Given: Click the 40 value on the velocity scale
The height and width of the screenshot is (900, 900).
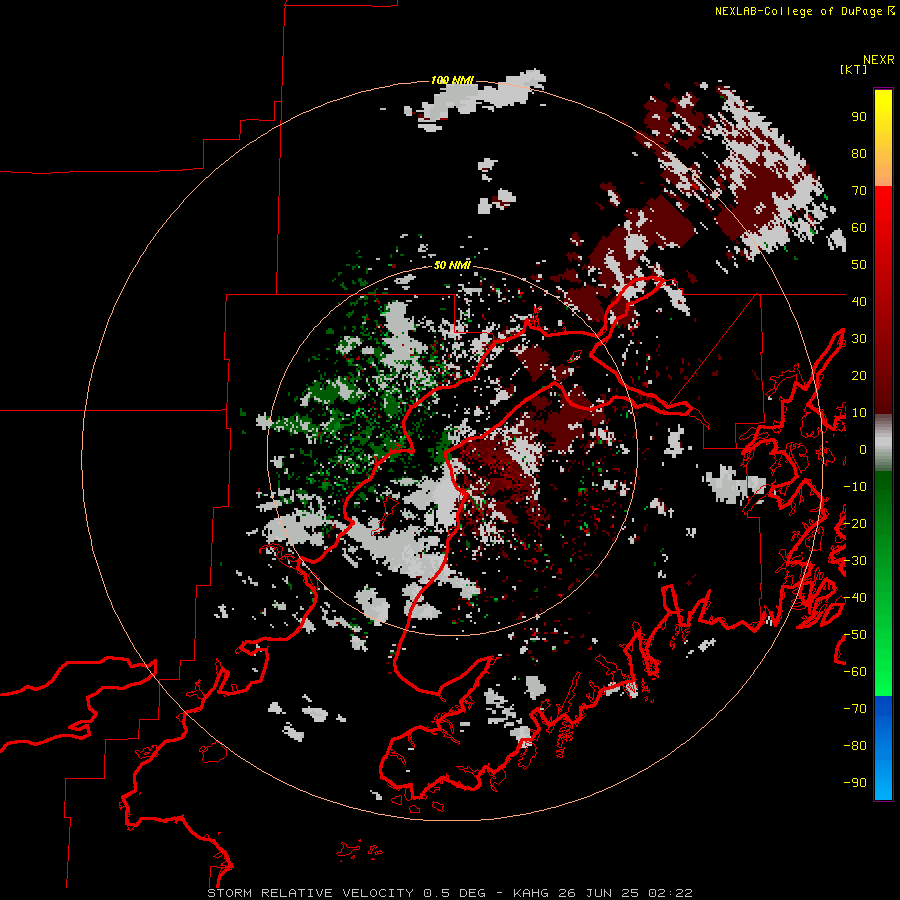Looking at the screenshot, I should (859, 301).
